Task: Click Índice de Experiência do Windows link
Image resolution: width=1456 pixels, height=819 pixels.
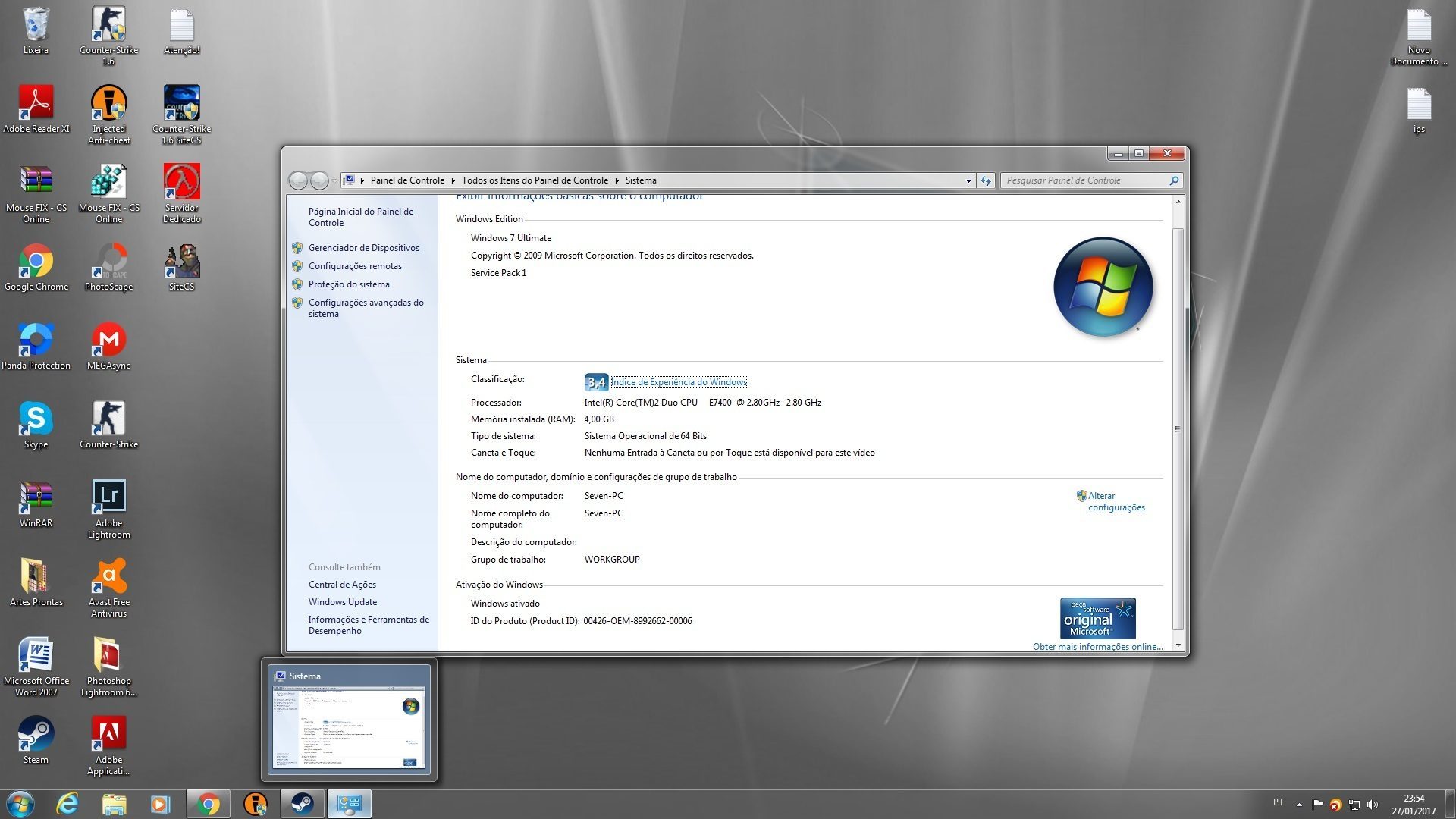Action: [x=679, y=382]
